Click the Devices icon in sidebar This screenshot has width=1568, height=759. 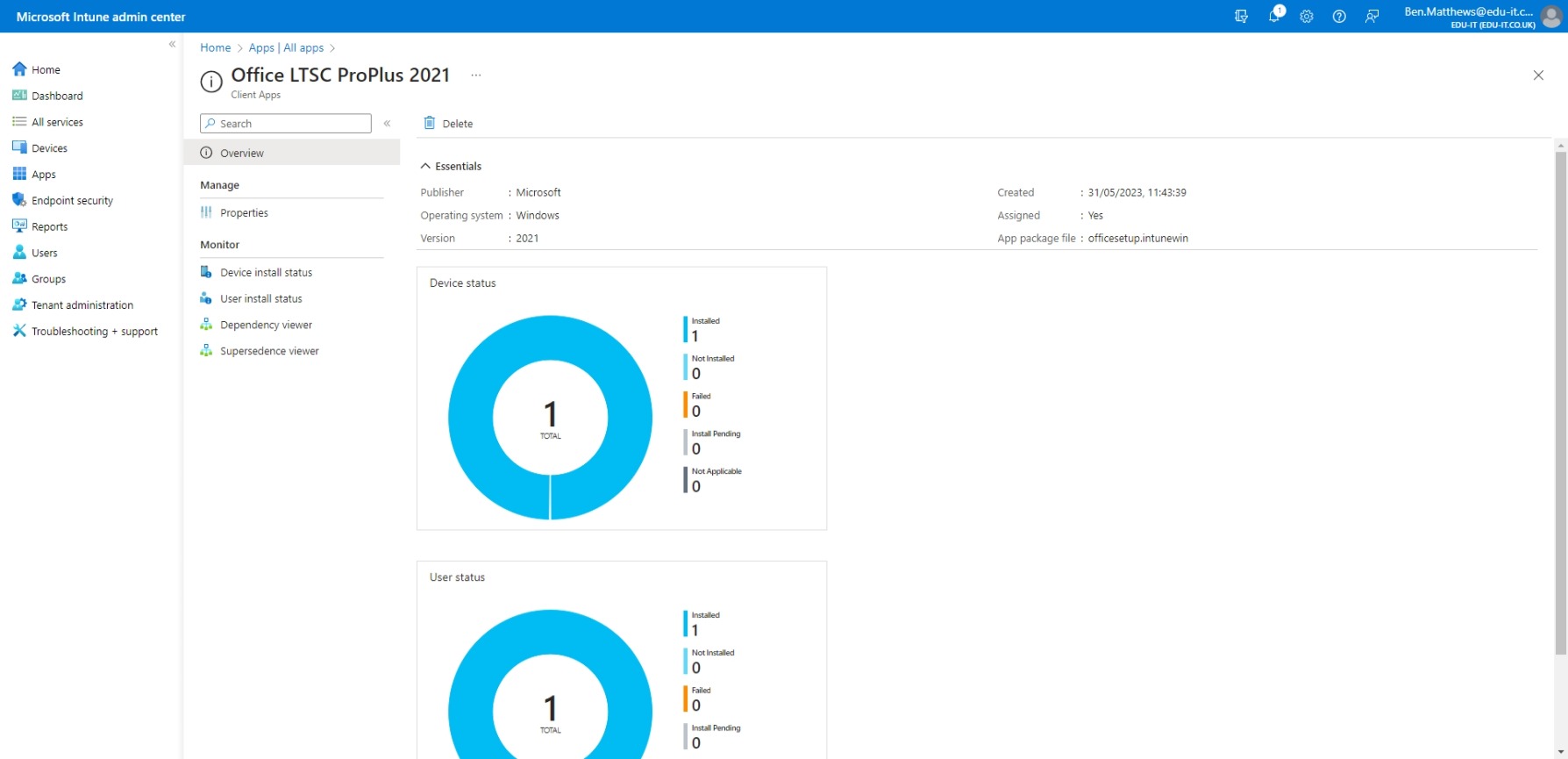click(19, 148)
